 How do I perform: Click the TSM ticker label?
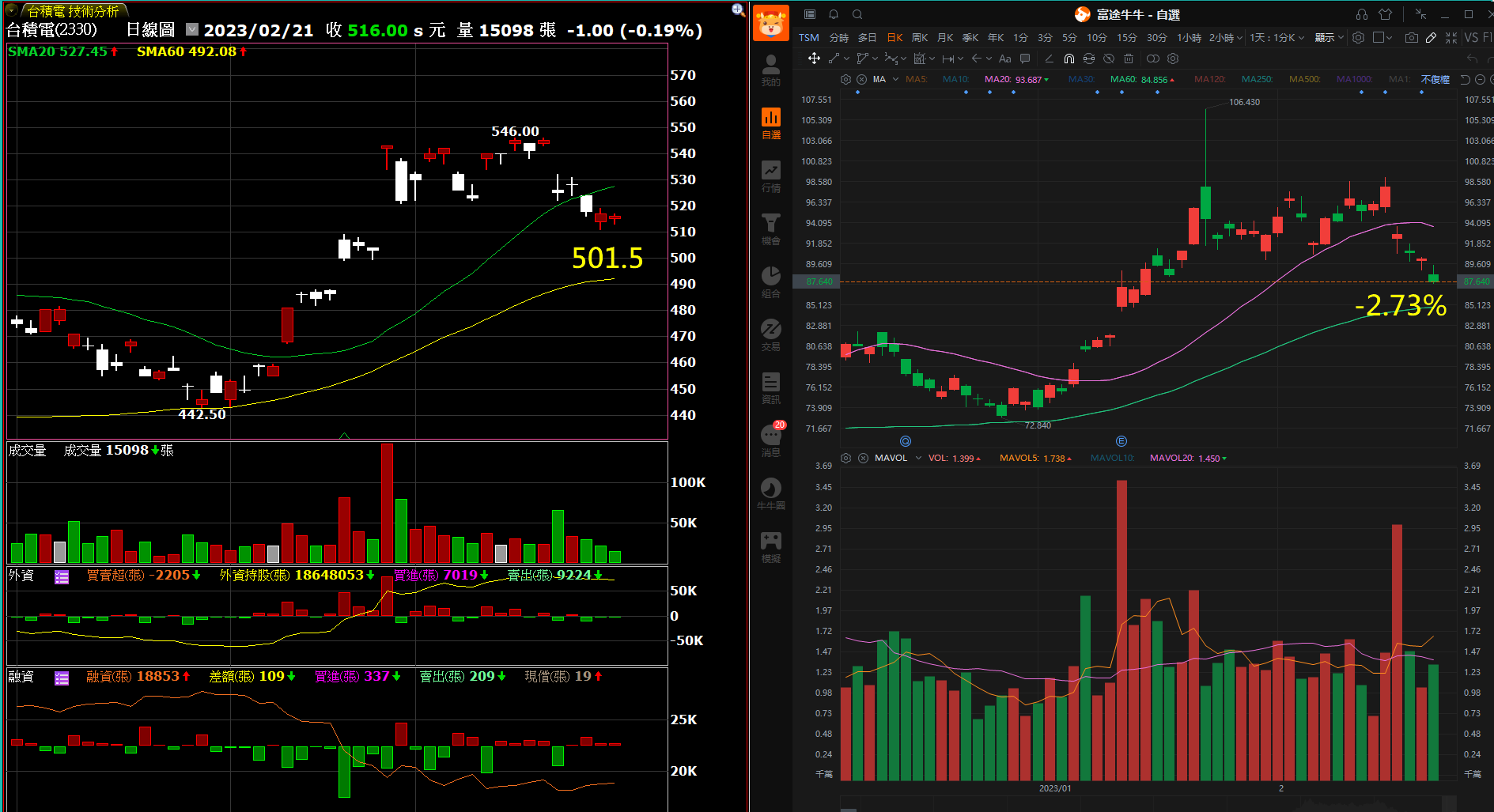809,37
